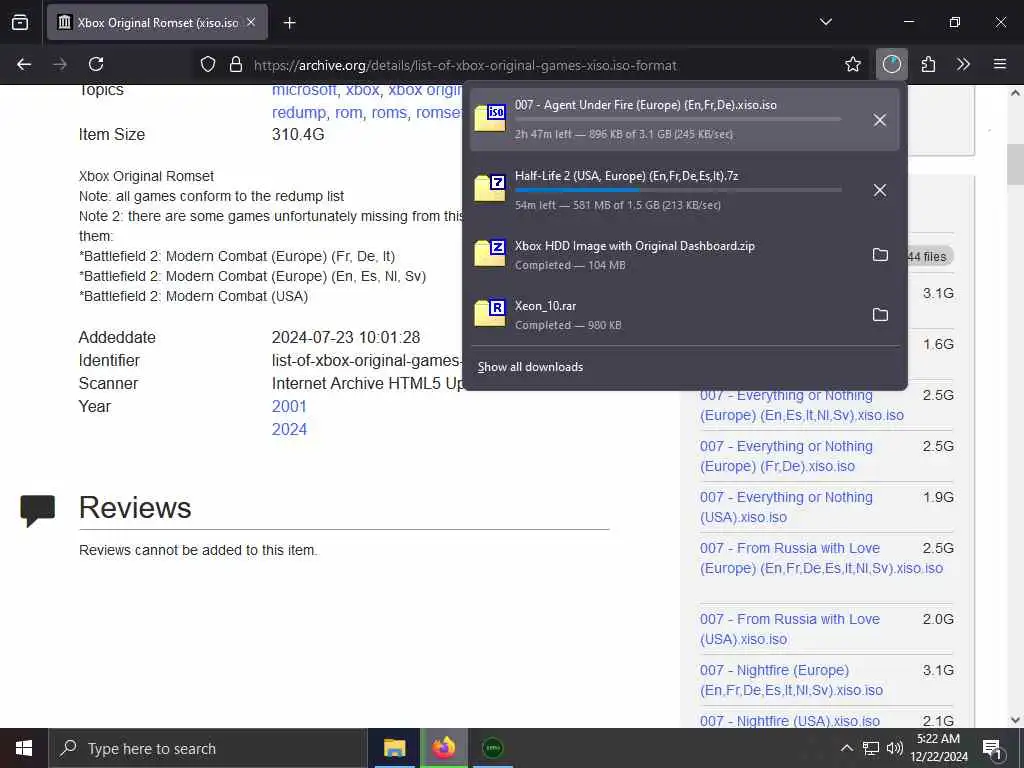View site security padlock info
Viewport: 1024px width, 768px height.
click(236, 64)
